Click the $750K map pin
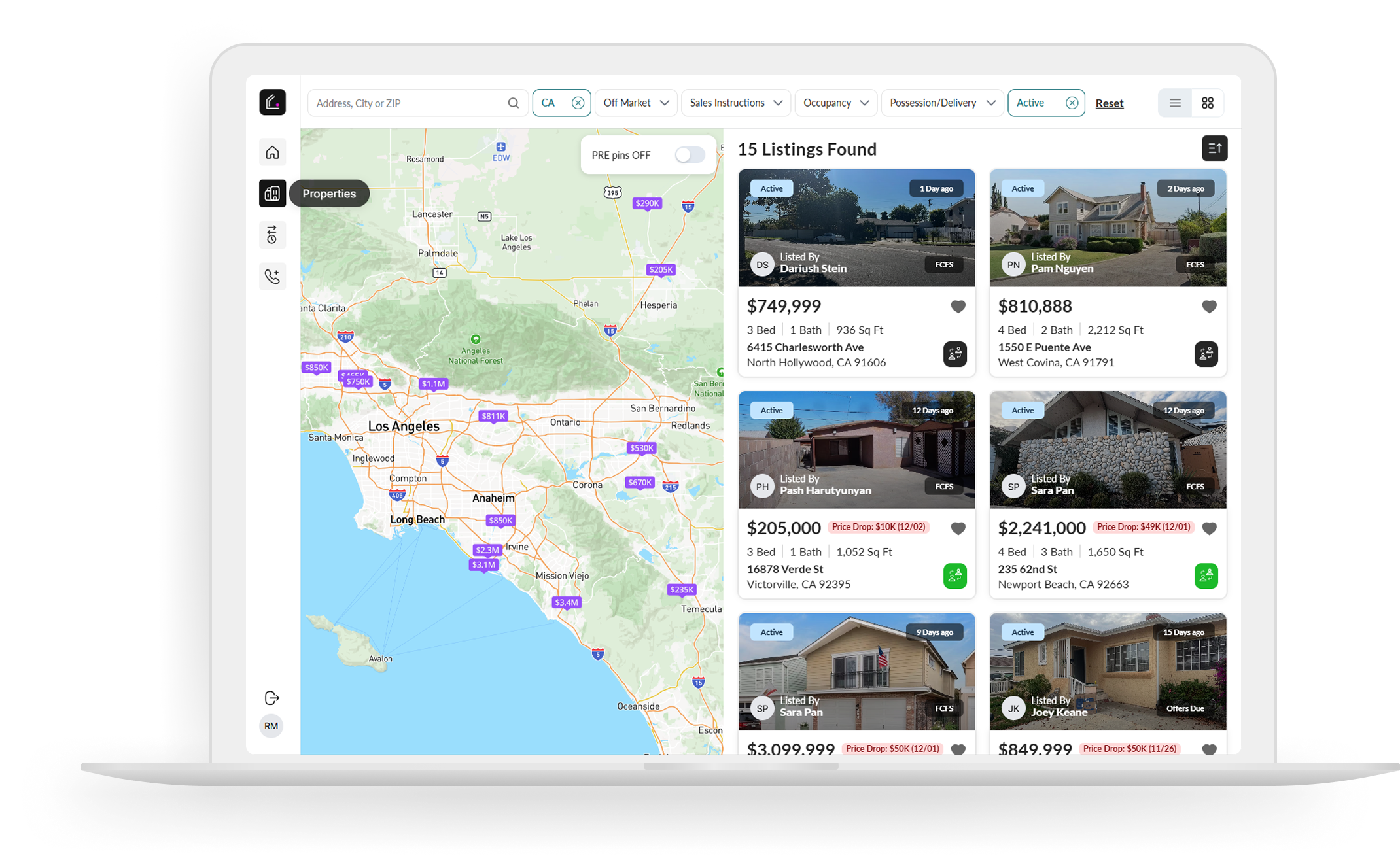Image resolution: width=1400 pixels, height=858 pixels. click(x=358, y=381)
